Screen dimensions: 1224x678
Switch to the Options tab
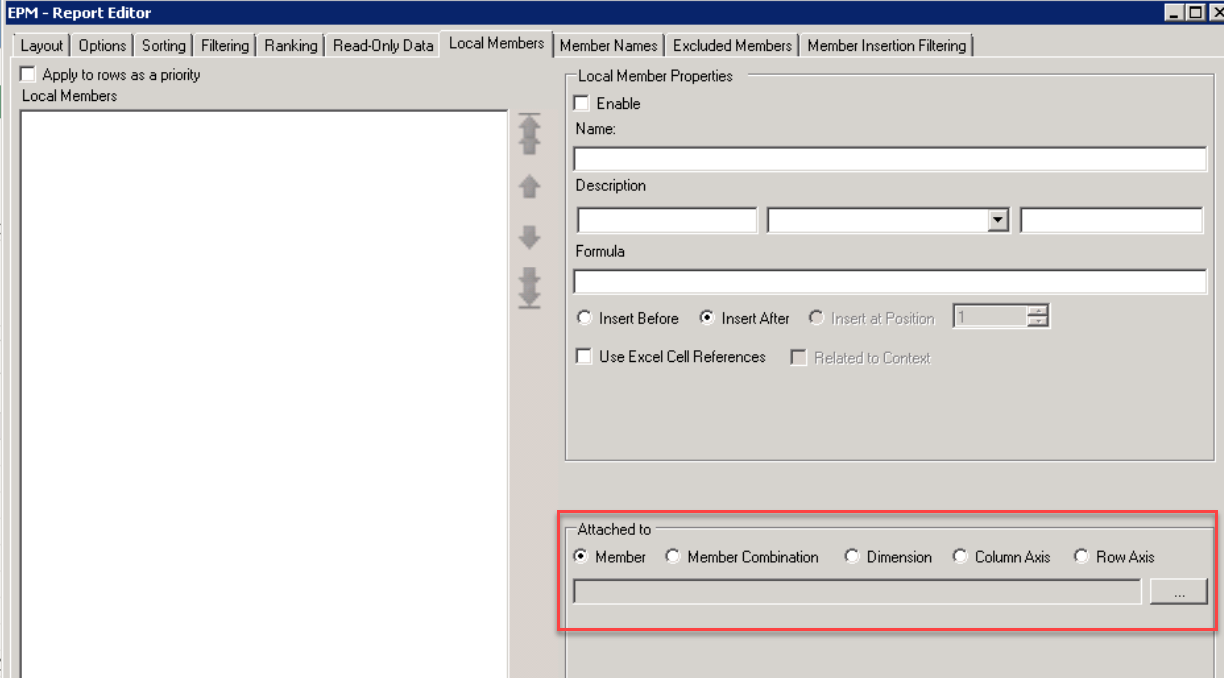click(x=102, y=45)
